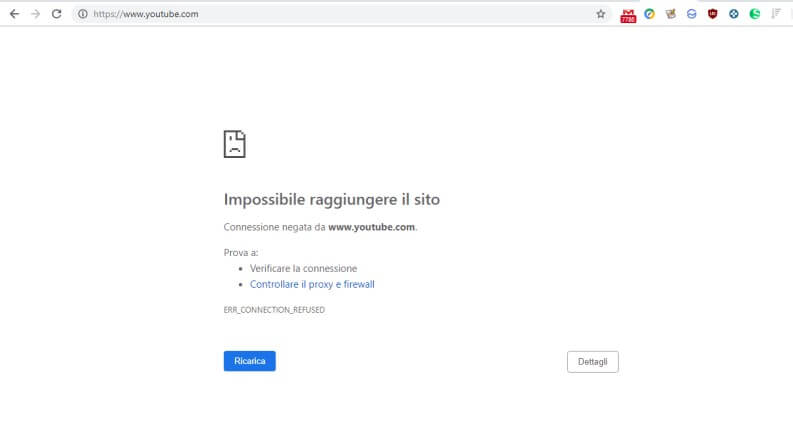This screenshot has height=447, width=793.
Task: Open the shopping cart extension icon
Action: [671, 14]
